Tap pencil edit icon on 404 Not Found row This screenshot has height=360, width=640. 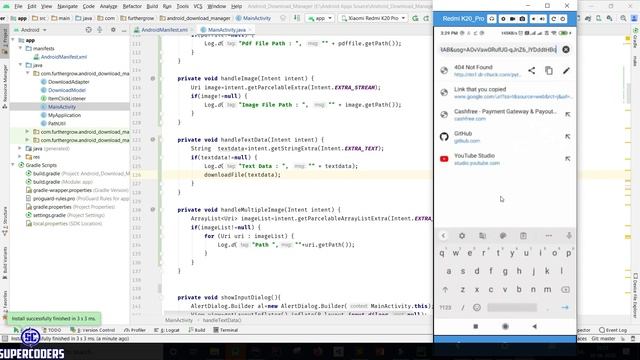[566, 71]
